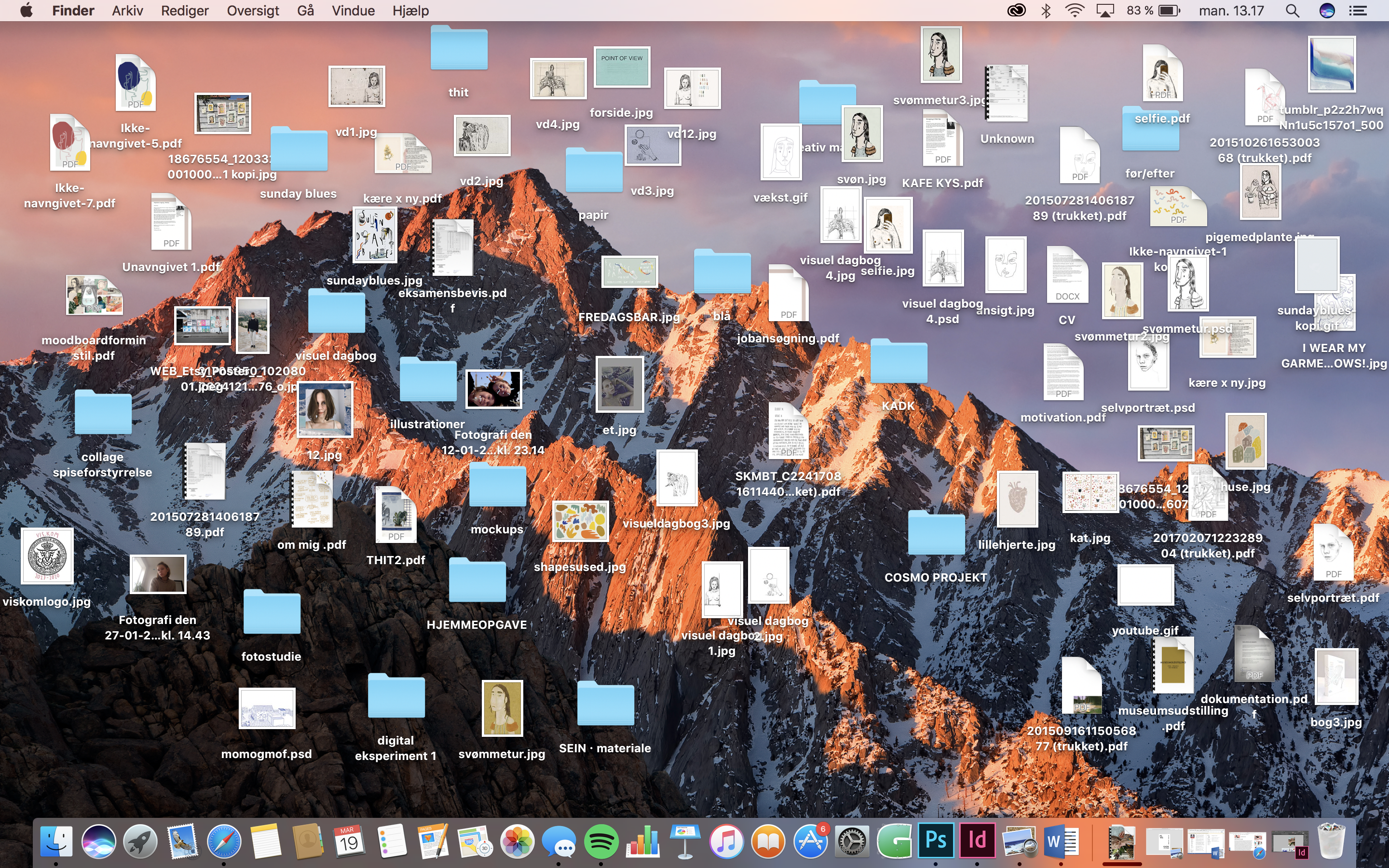Open the battery status dropdown
The height and width of the screenshot is (868, 1389).
click(1169, 10)
